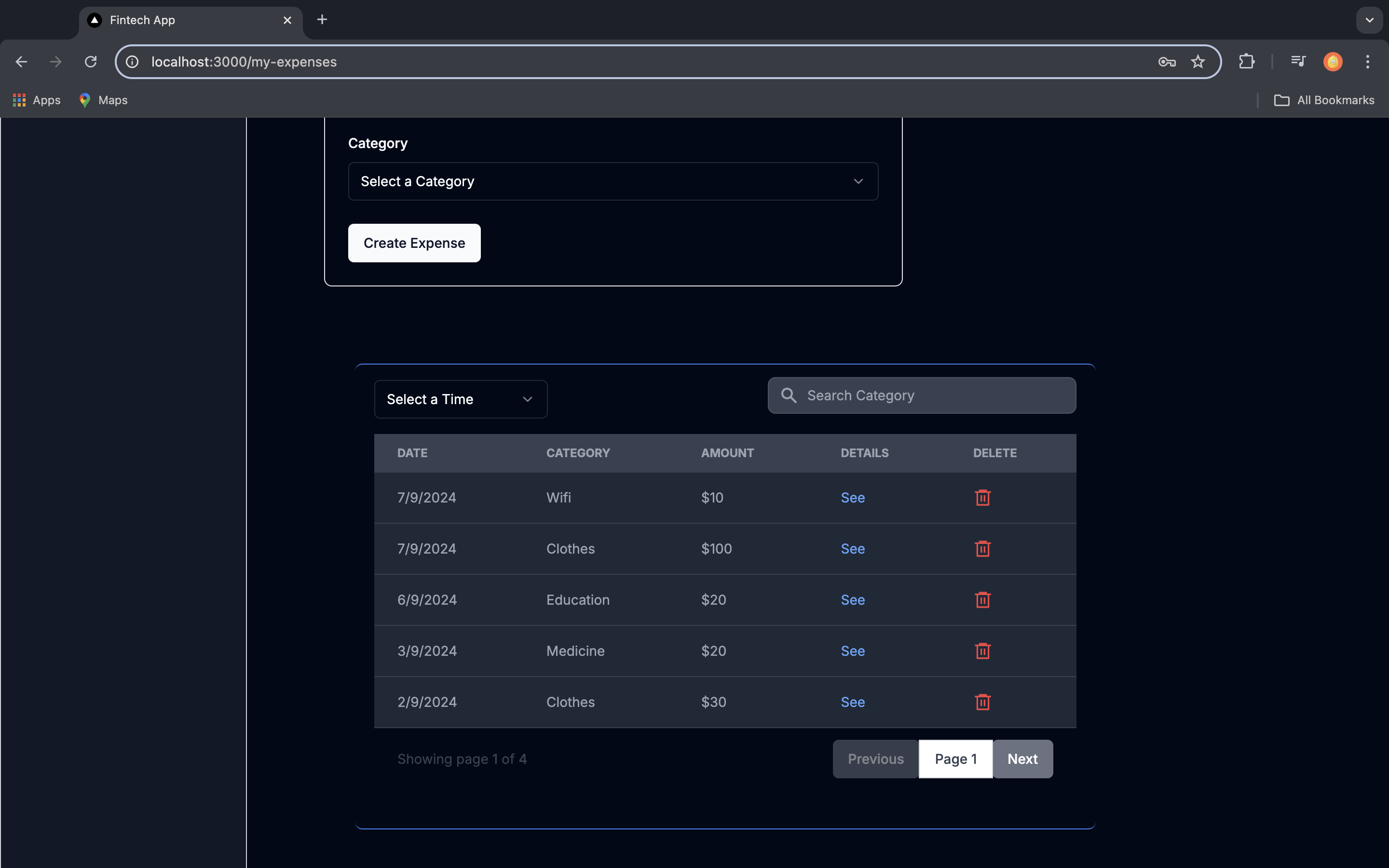Image resolution: width=1389 pixels, height=868 pixels.
Task: Click trash icon on 2/9/2024 Clothes row
Action: click(x=982, y=702)
